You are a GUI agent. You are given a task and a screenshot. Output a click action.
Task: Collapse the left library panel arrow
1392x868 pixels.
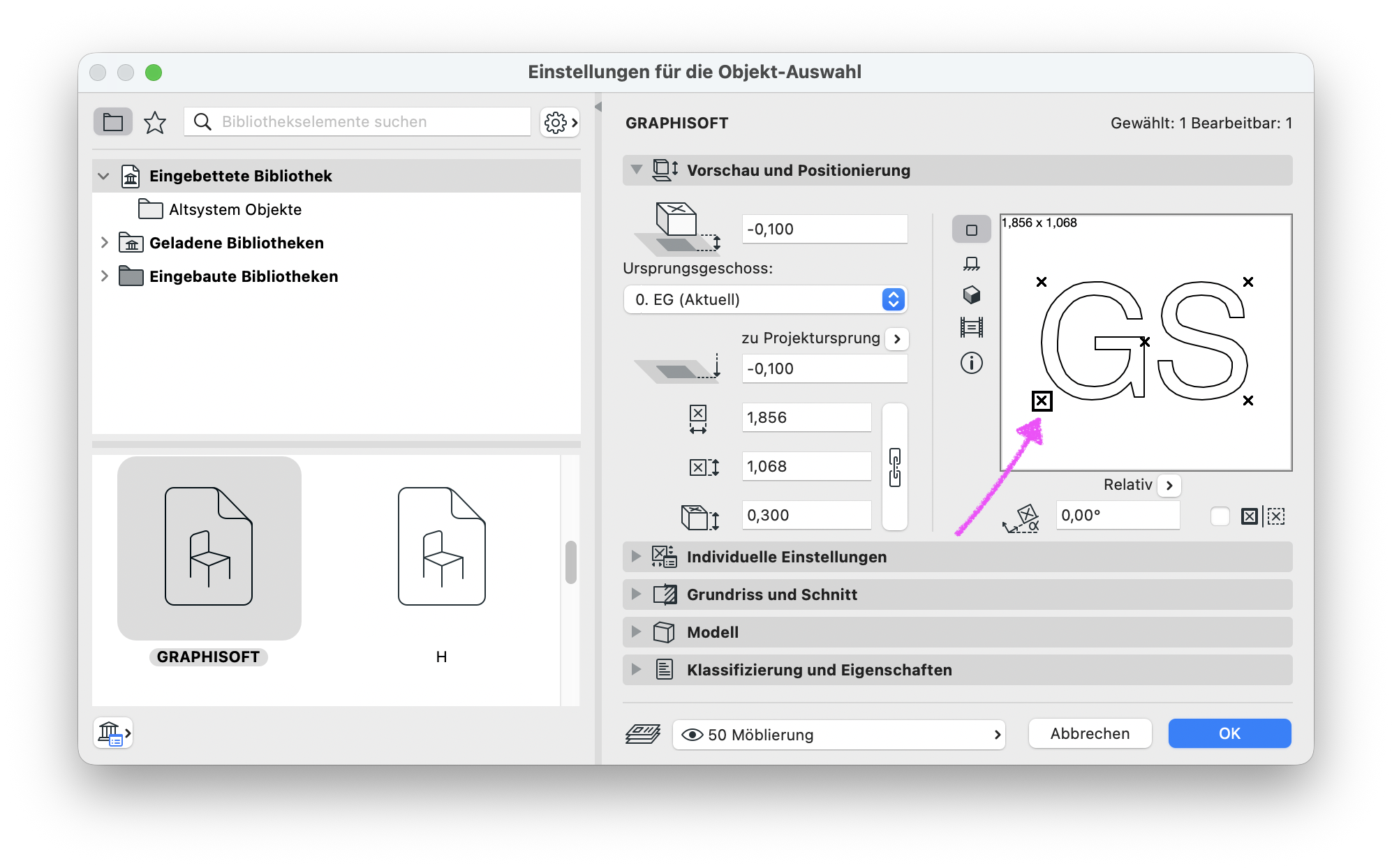click(x=598, y=107)
